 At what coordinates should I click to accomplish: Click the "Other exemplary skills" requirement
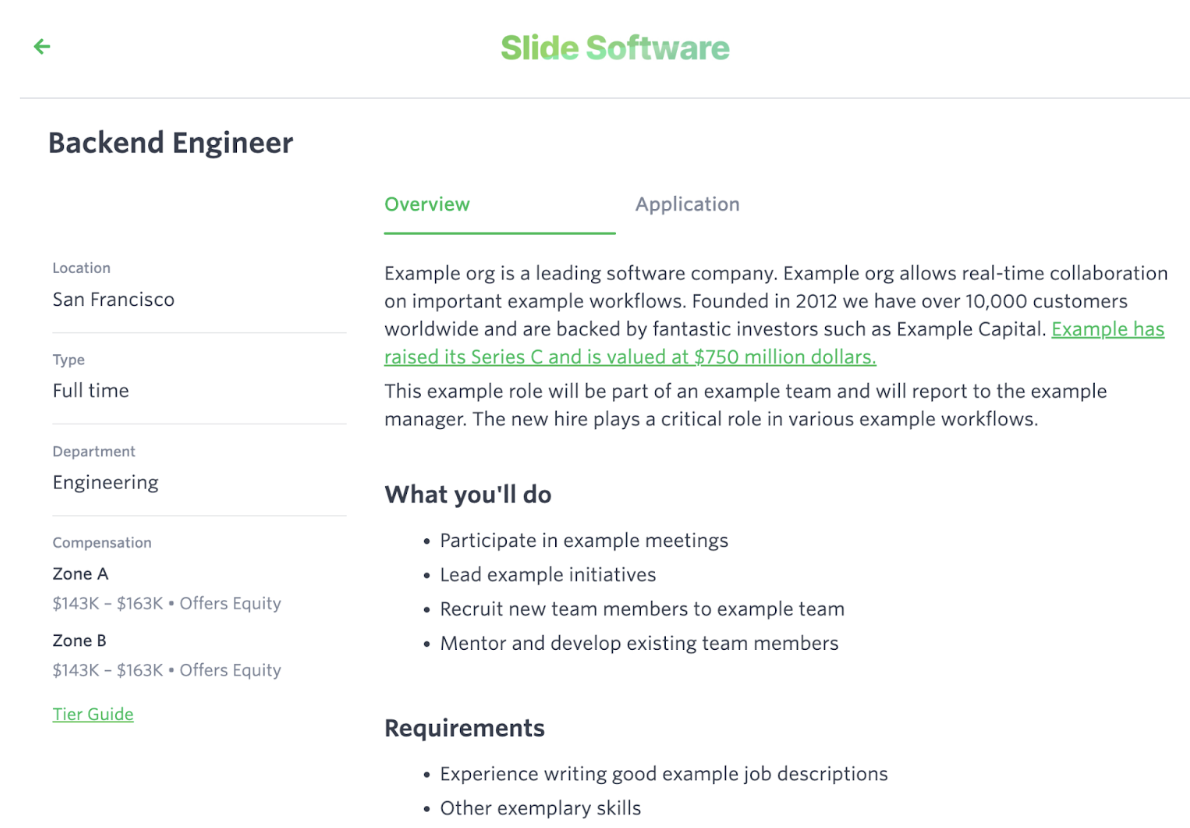(x=540, y=808)
